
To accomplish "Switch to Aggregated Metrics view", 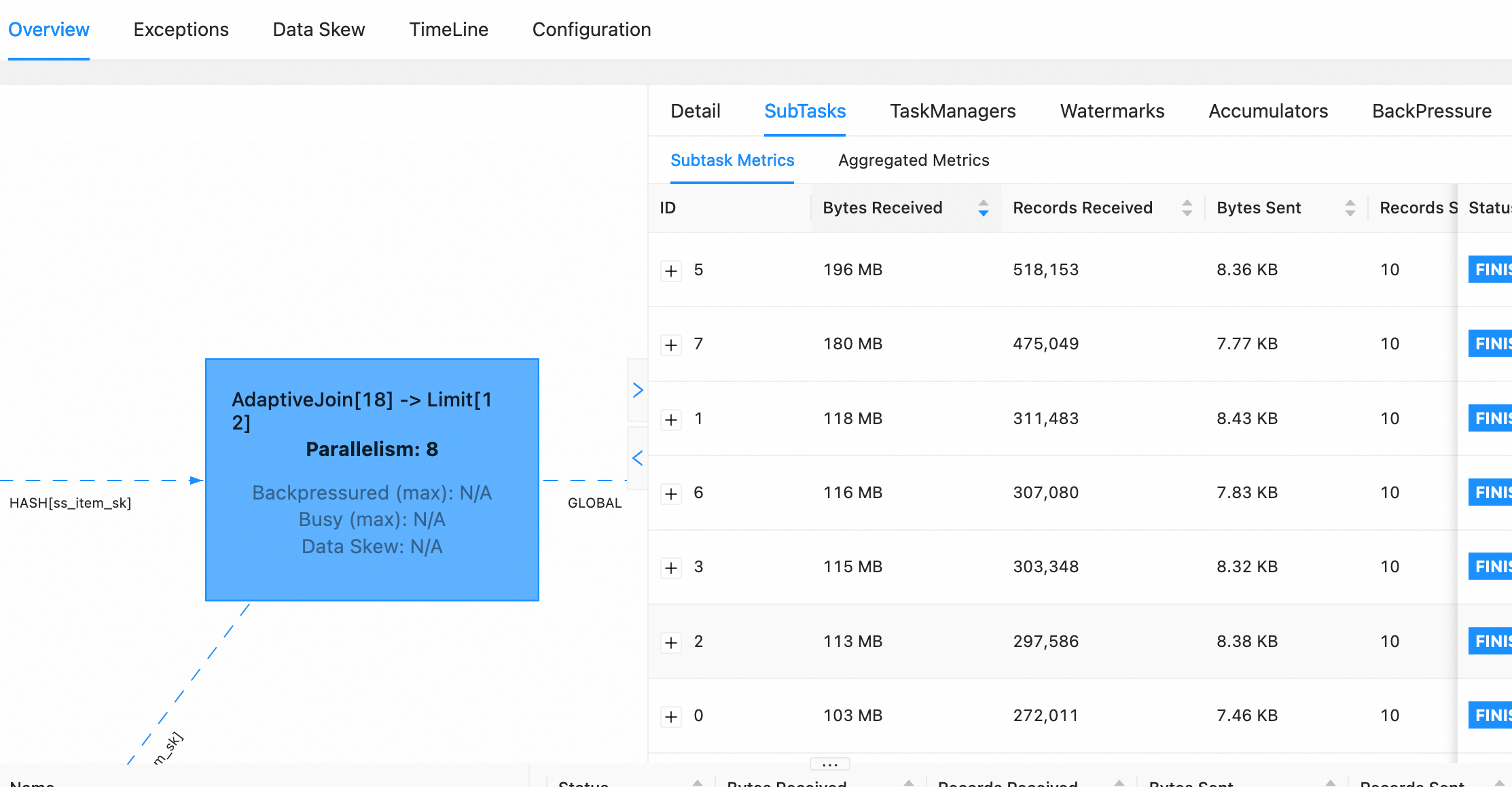I will tap(913, 160).
